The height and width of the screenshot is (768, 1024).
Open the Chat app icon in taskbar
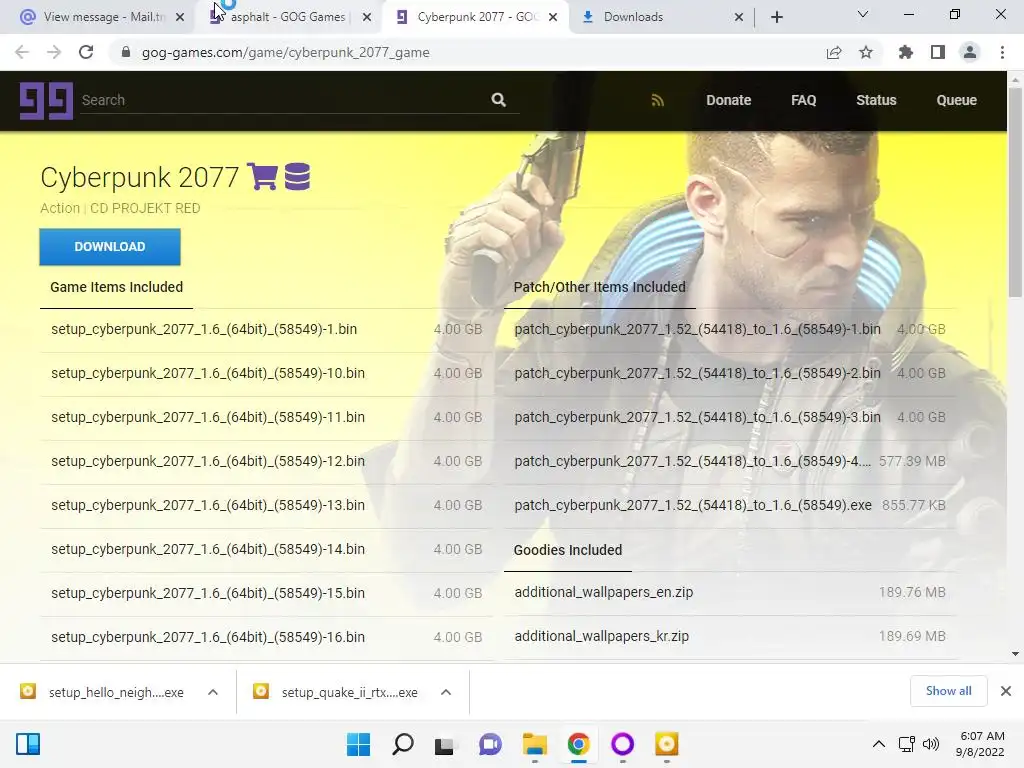click(x=490, y=744)
